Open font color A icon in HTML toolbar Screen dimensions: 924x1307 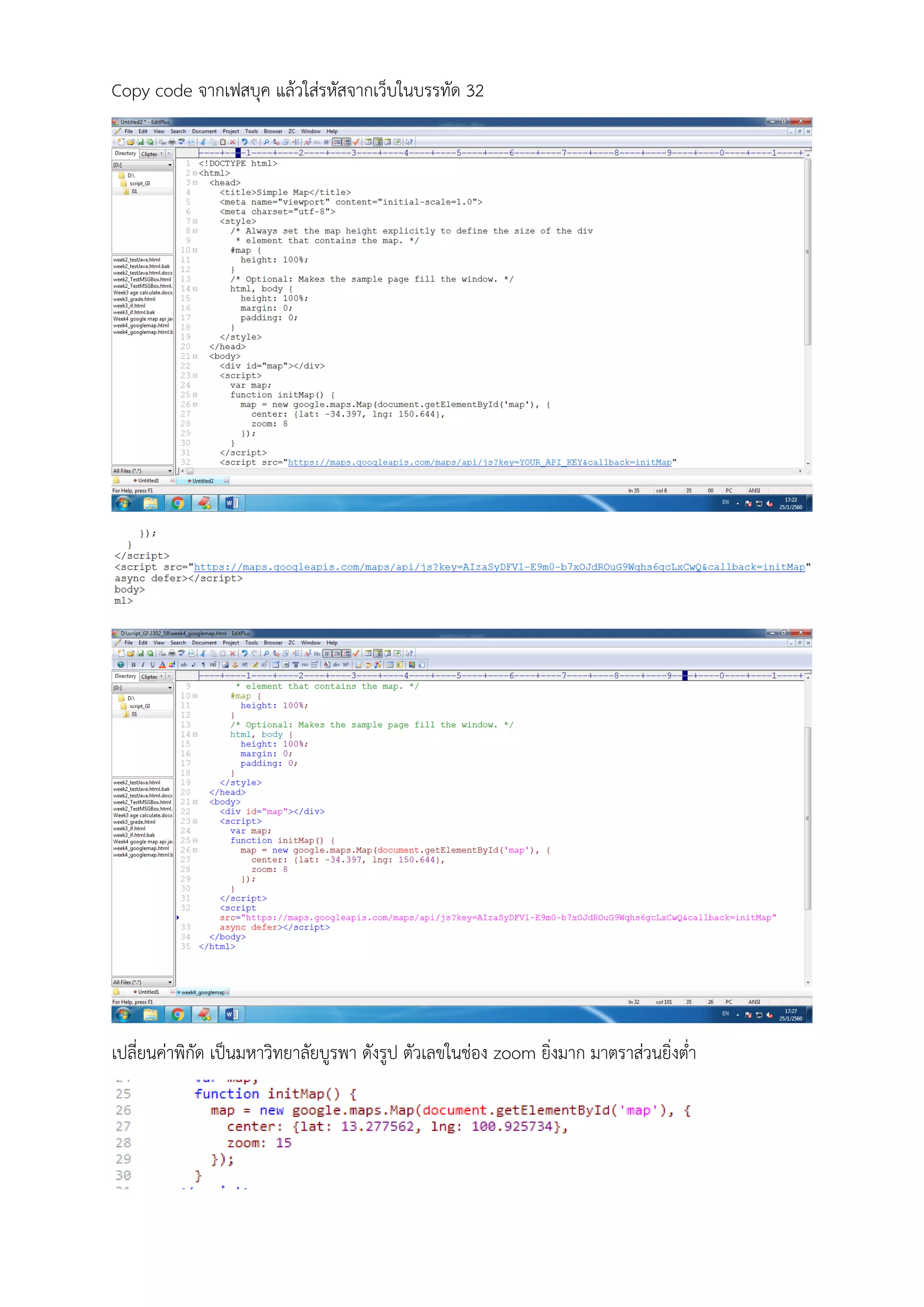(x=163, y=665)
